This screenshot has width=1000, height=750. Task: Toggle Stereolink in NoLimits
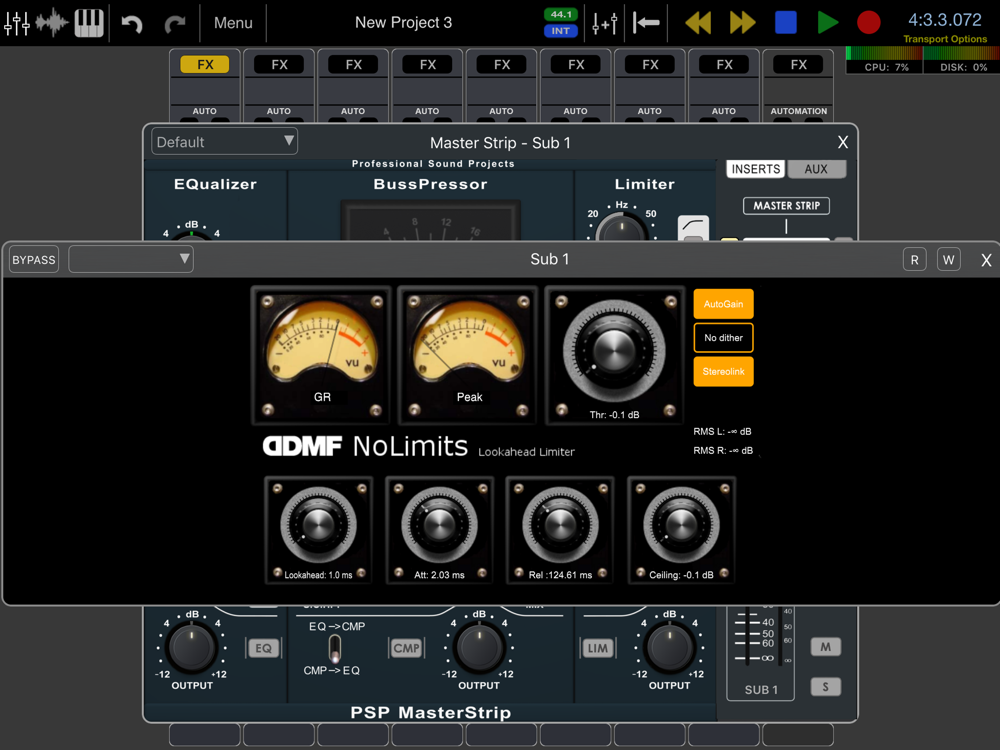tap(723, 372)
